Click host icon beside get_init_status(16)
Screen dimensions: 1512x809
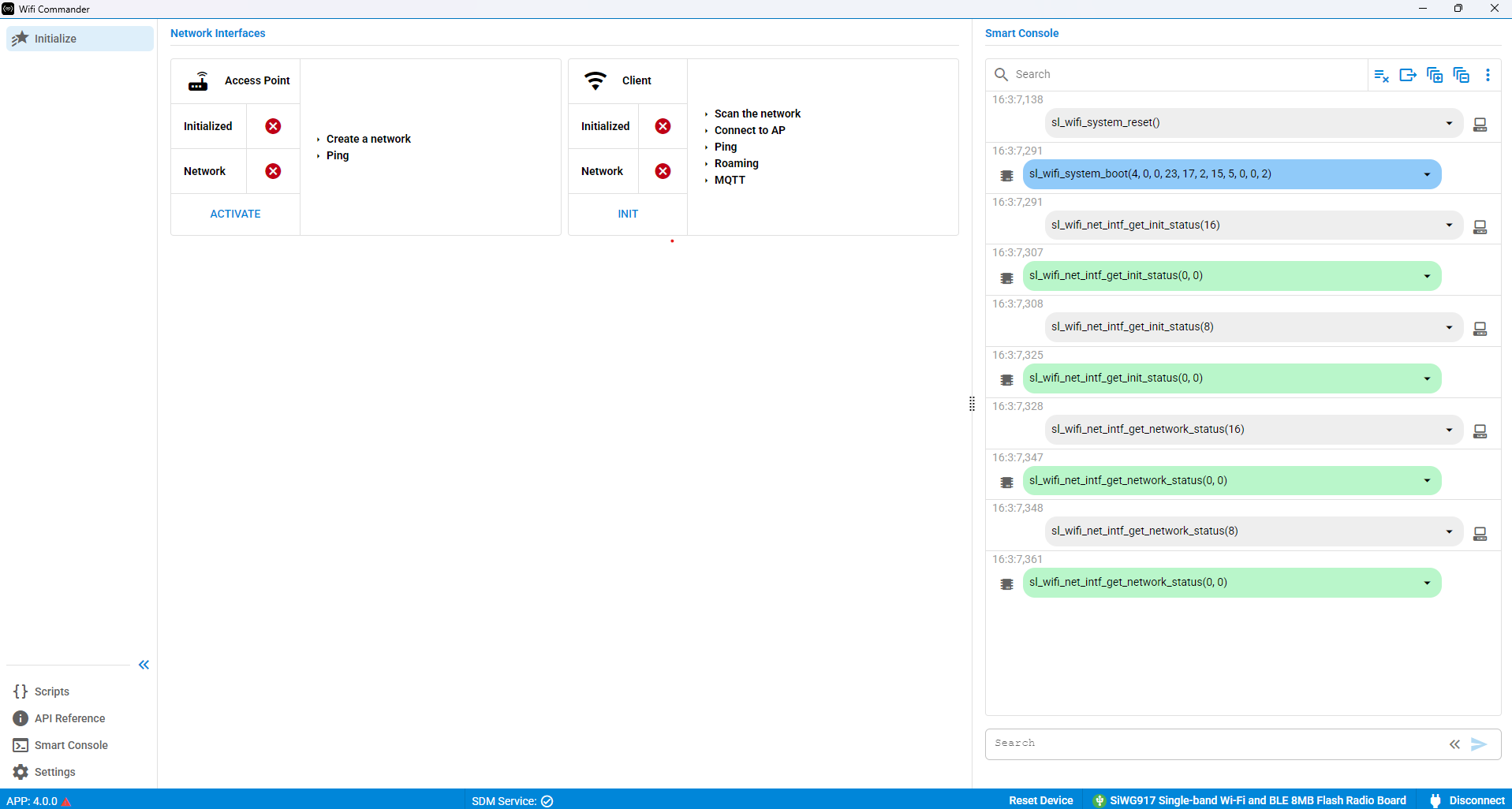click(1480, 227)
